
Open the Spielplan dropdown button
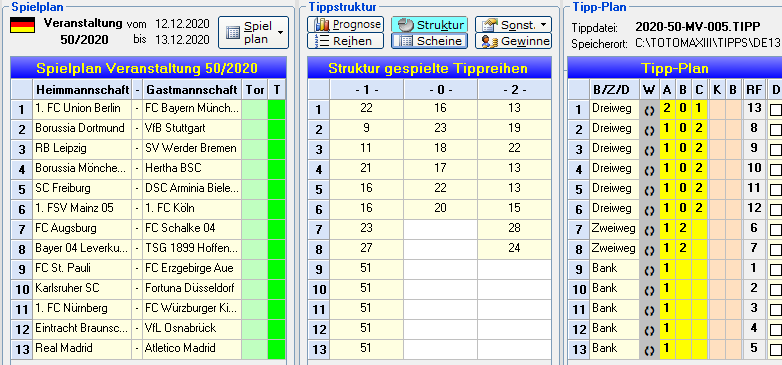(253, 32)
